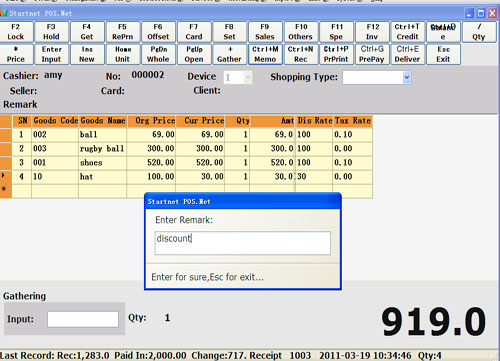Select the 30.00 current price cell
The width and height of the screenshot is (500, 361).
click(x=200, y=177)
